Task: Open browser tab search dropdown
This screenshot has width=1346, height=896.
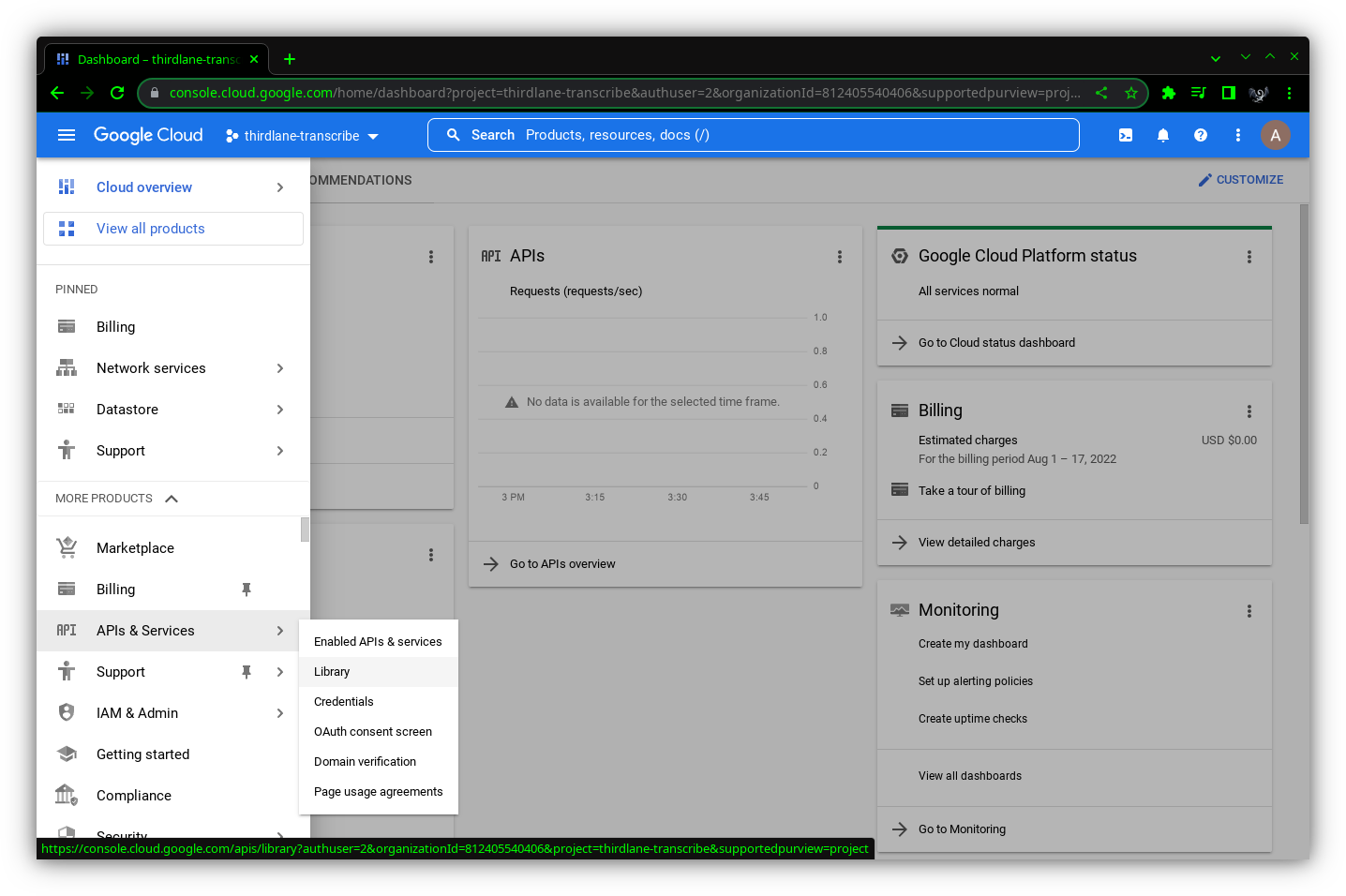Action: click(x=1216, y=58)
